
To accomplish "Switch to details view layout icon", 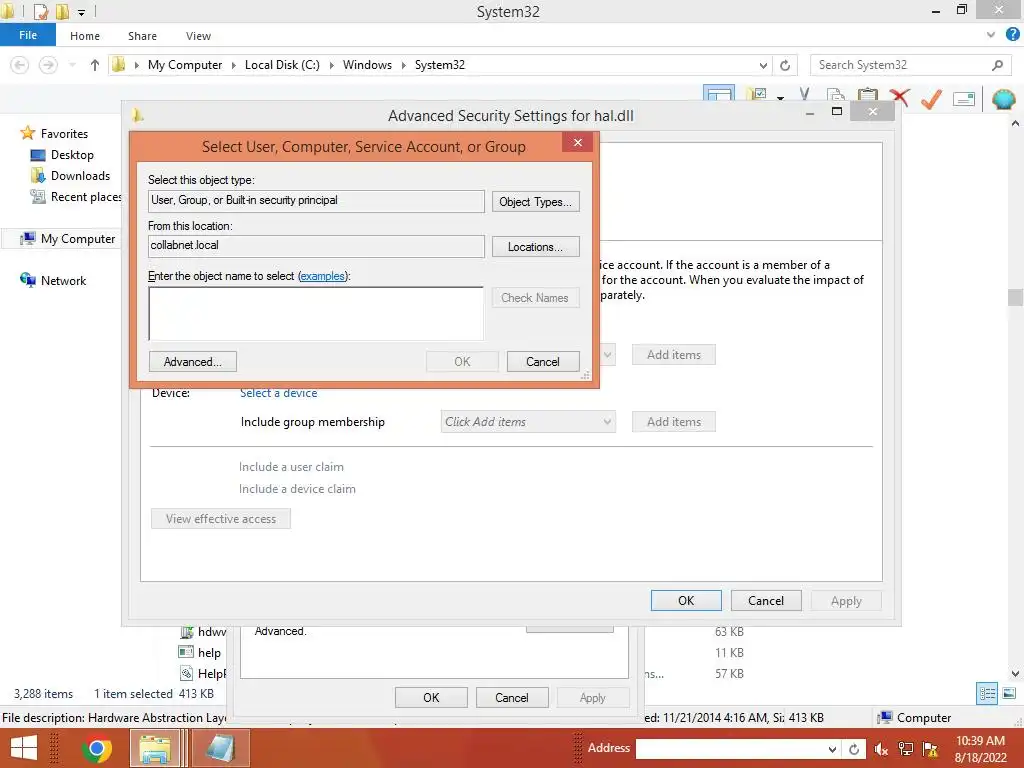I will [987, 694].
